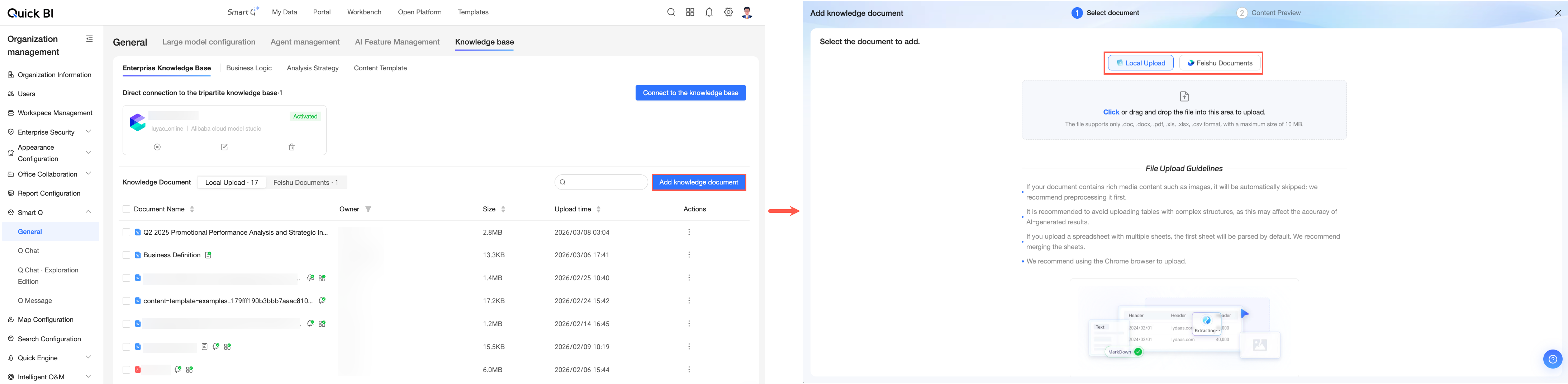Click the PDF file icon in 6.0MB row

(x=138, y=369)
